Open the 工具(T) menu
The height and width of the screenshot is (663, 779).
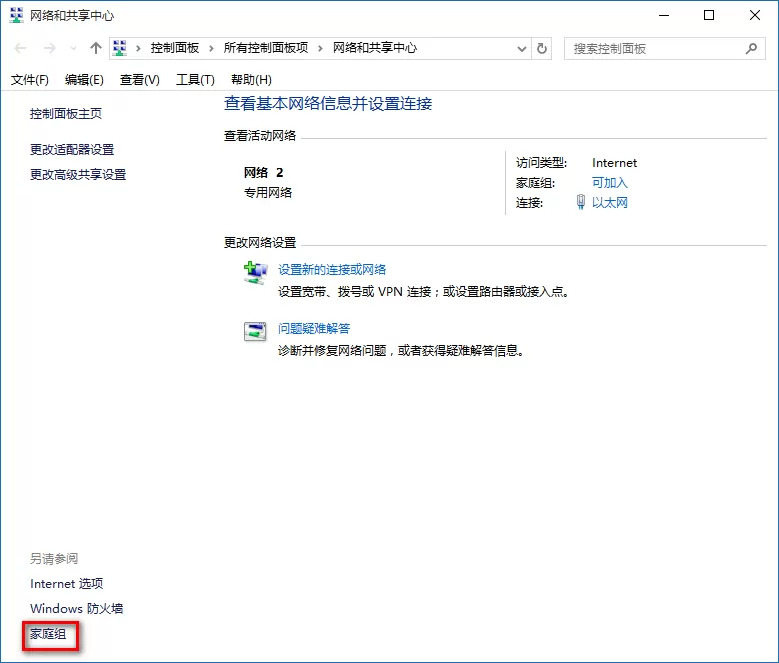(195, 80)
